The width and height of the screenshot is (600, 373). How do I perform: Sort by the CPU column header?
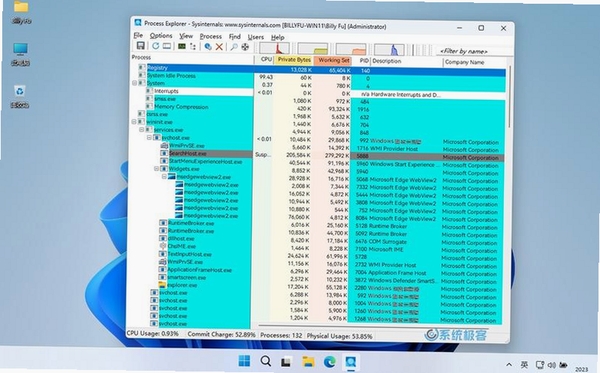[x=264, y=60]
